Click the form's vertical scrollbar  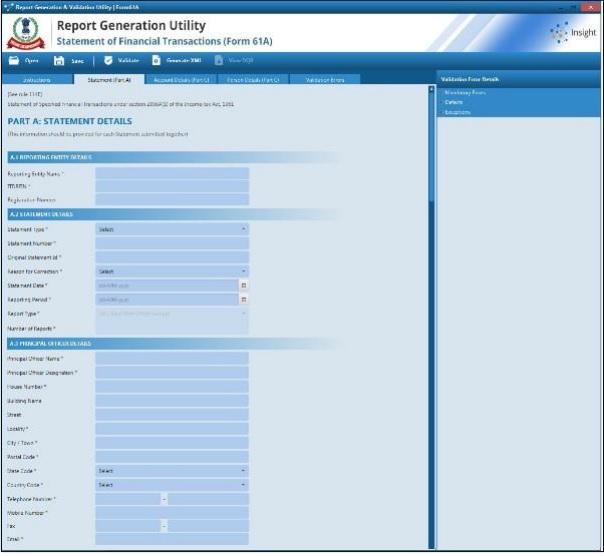[x=431, y=300]
